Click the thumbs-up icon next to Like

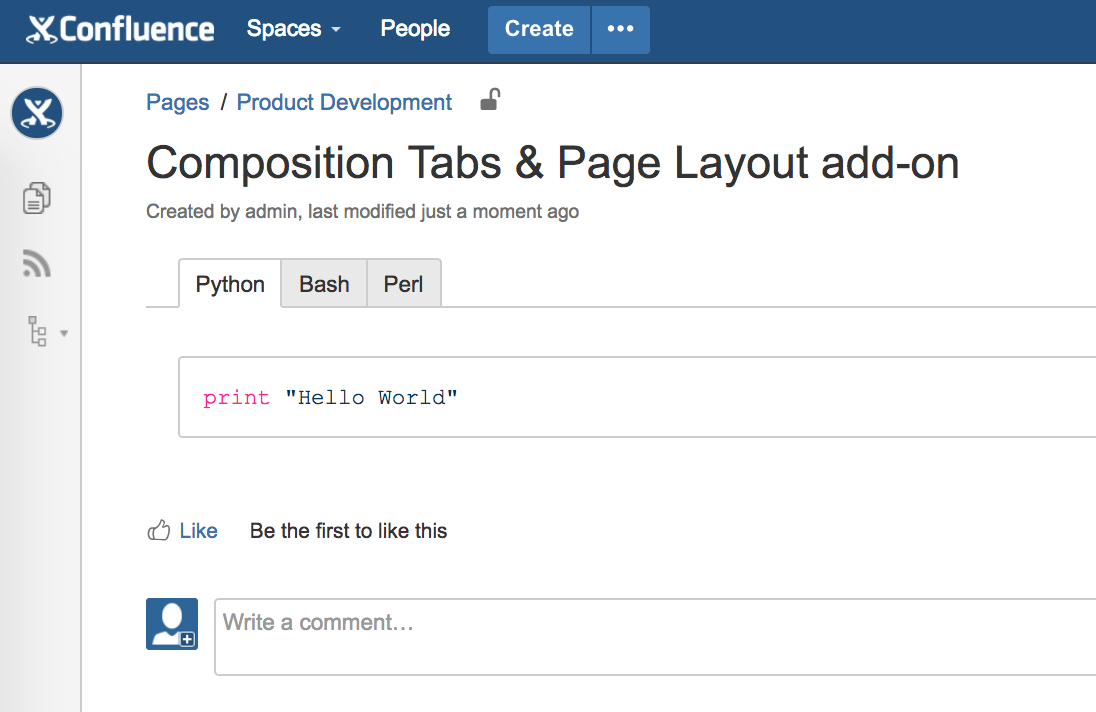pos(158,530)
